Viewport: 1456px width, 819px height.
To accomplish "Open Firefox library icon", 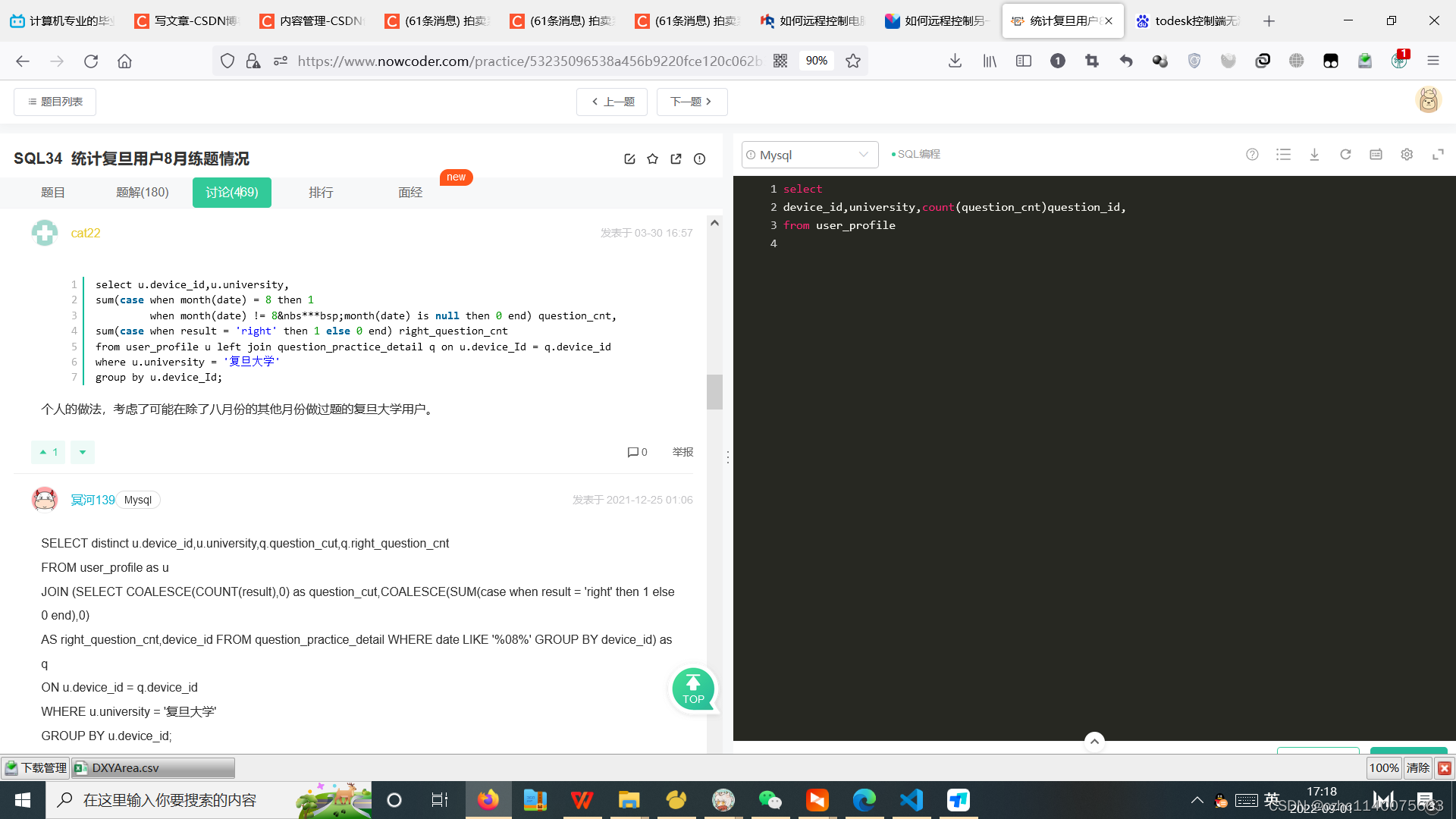I will [990, 61].
